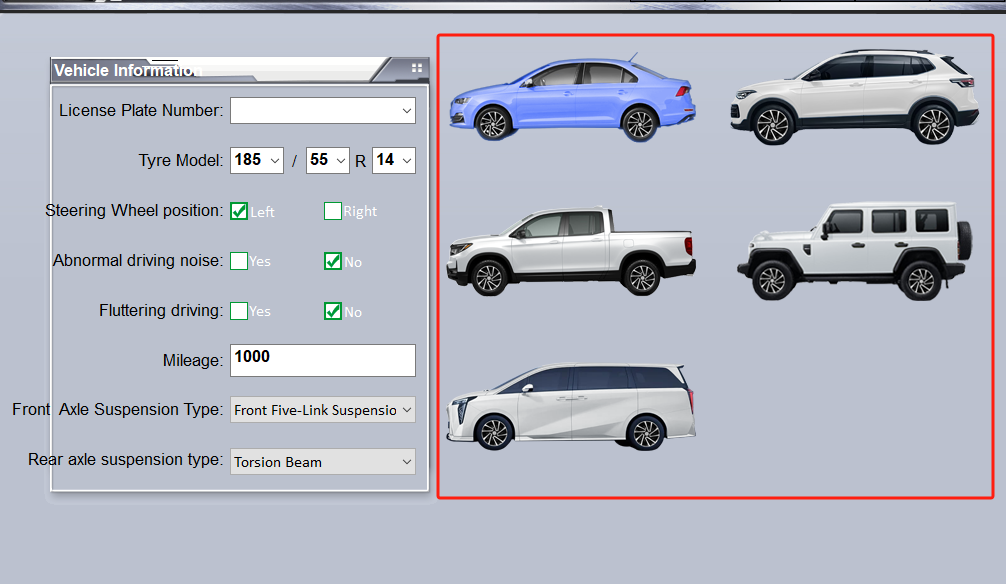1006x584 pixels.
Task: Uncheck the Left steering wheel checkbox
Action: pyautogui.click(x=239, y=211)
